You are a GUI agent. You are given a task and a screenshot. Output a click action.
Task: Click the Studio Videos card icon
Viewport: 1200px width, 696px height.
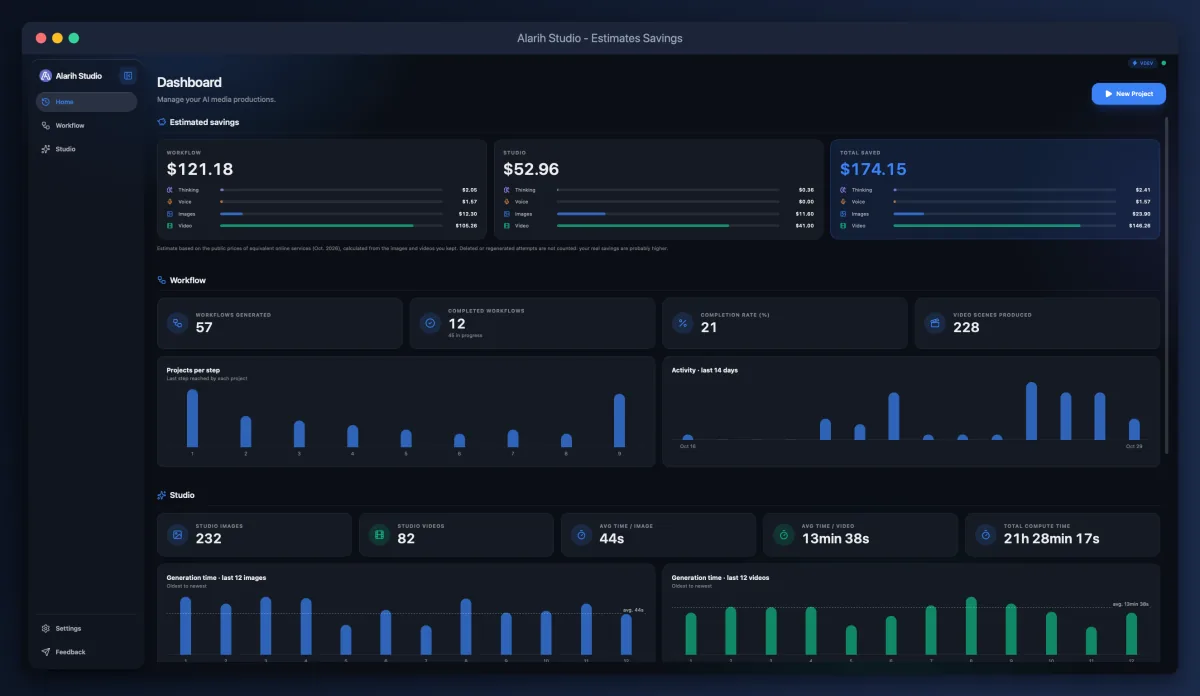click(379, 535)
